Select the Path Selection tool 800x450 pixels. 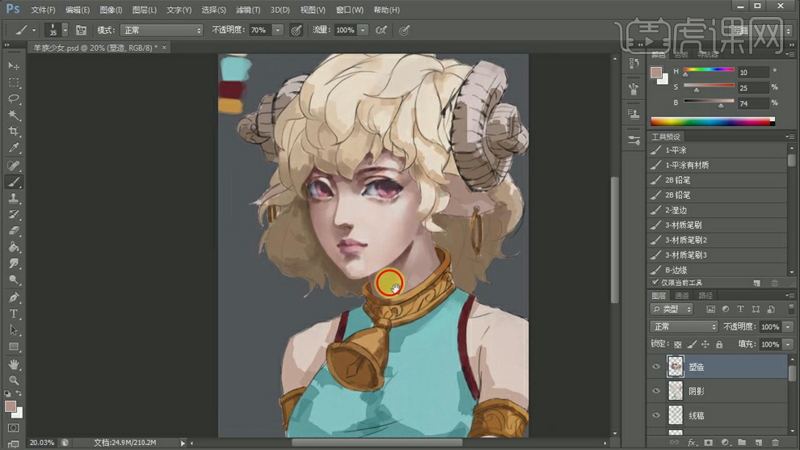click(14, 330)
